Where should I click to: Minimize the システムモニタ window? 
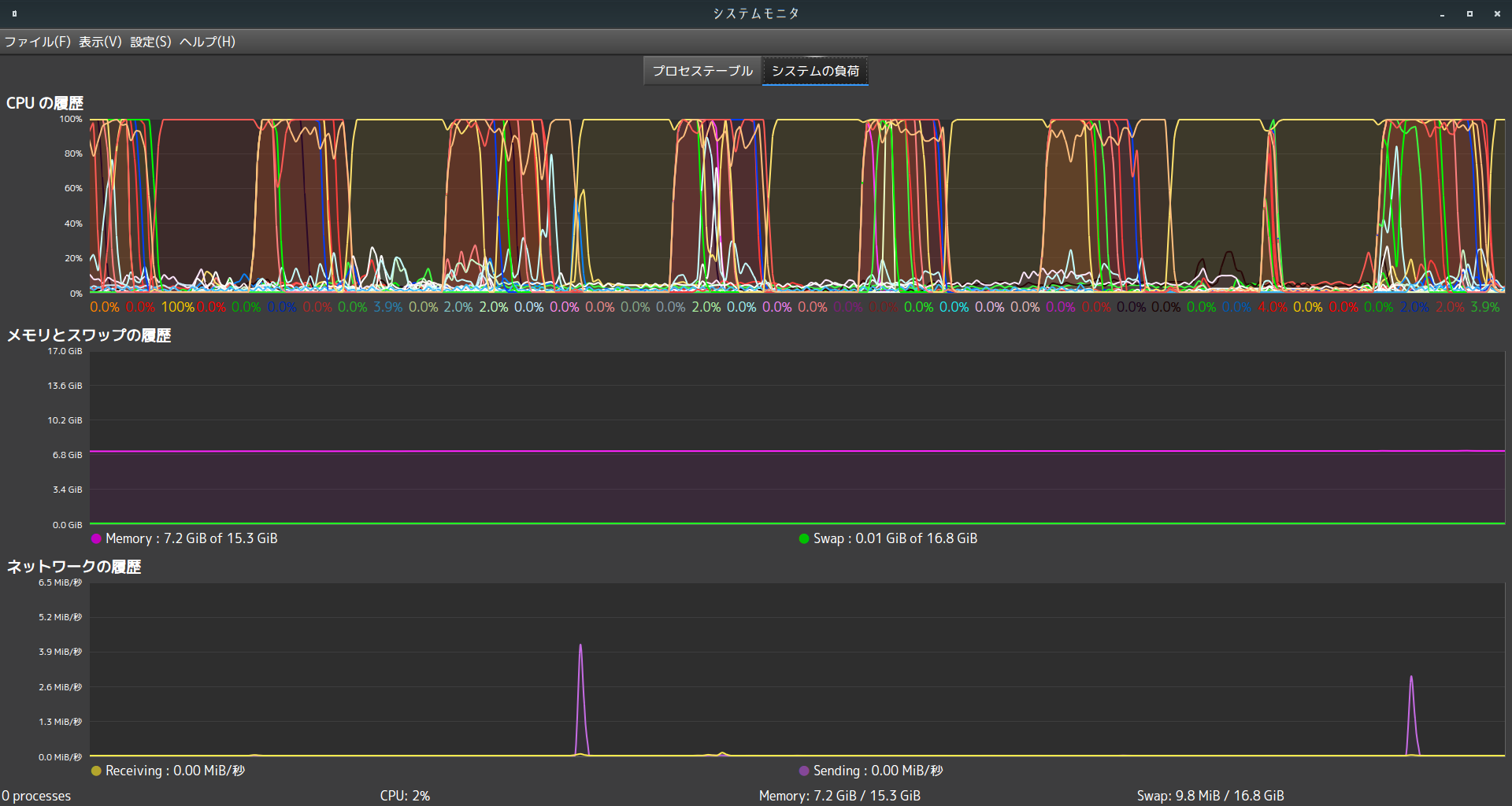click(x=1442, y=14)
